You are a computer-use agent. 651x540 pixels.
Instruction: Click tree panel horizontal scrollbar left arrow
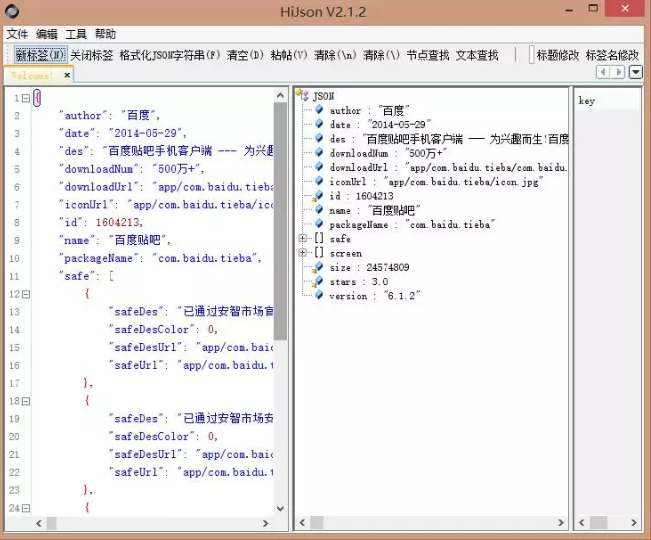click(x=302, y=523)
